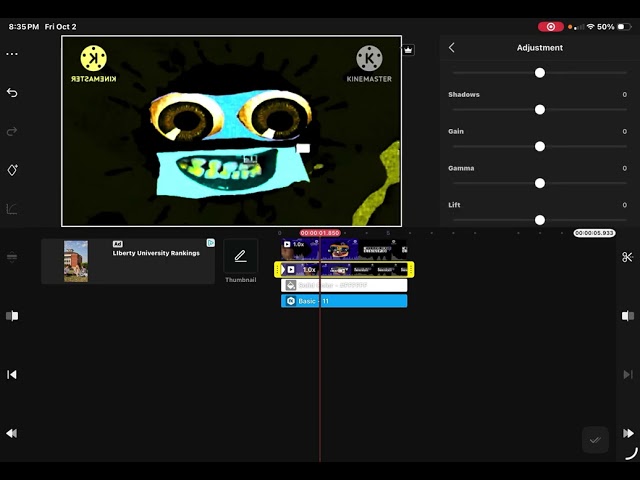Jump to the start of the timeline

(12, 375)
